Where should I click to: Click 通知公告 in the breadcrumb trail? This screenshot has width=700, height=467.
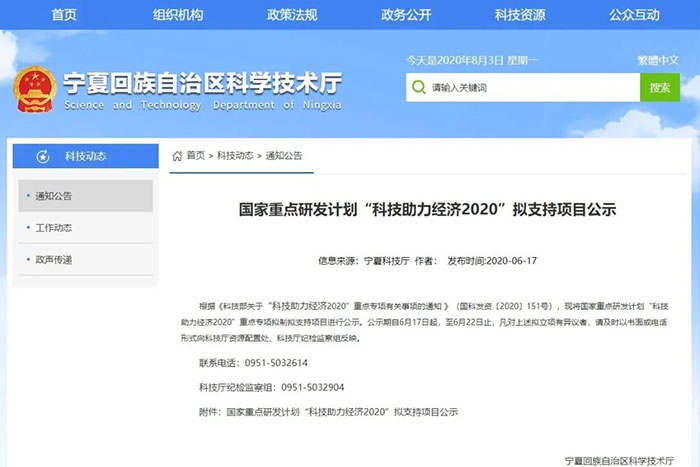click(x=284, y=156)
